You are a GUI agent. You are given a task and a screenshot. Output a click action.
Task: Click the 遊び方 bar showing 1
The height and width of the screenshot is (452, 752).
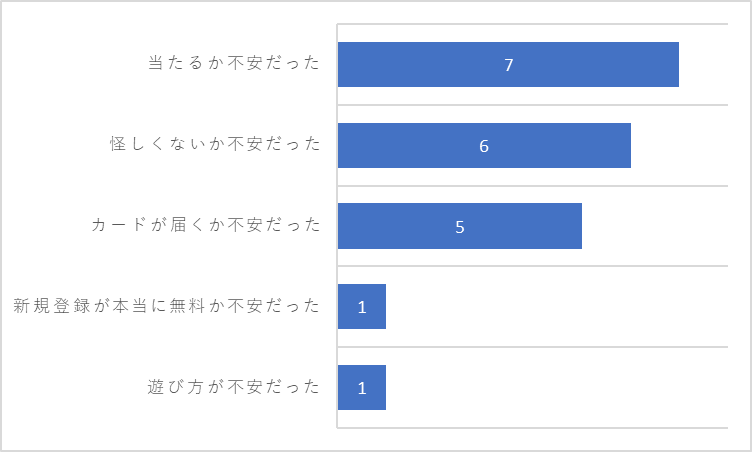[362, 388]
